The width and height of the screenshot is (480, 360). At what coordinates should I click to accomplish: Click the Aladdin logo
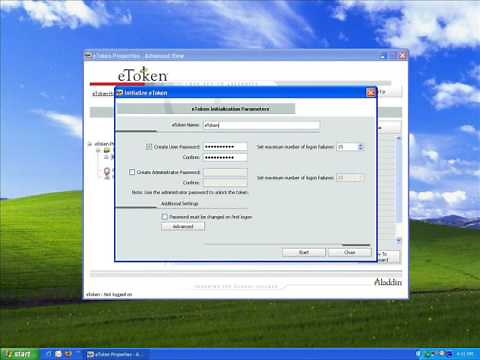[x=388, y=282]
